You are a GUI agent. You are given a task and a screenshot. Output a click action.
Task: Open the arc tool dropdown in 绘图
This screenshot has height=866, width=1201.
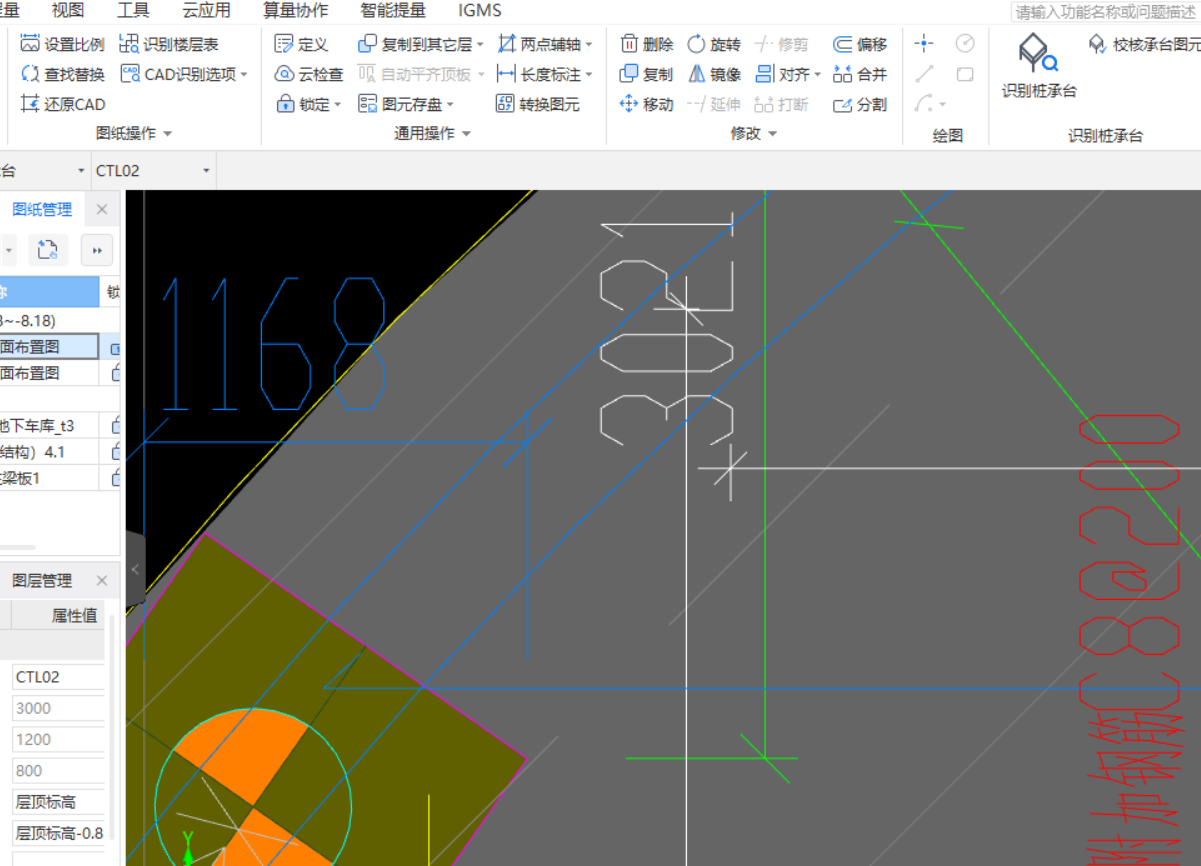click(942, 105)
